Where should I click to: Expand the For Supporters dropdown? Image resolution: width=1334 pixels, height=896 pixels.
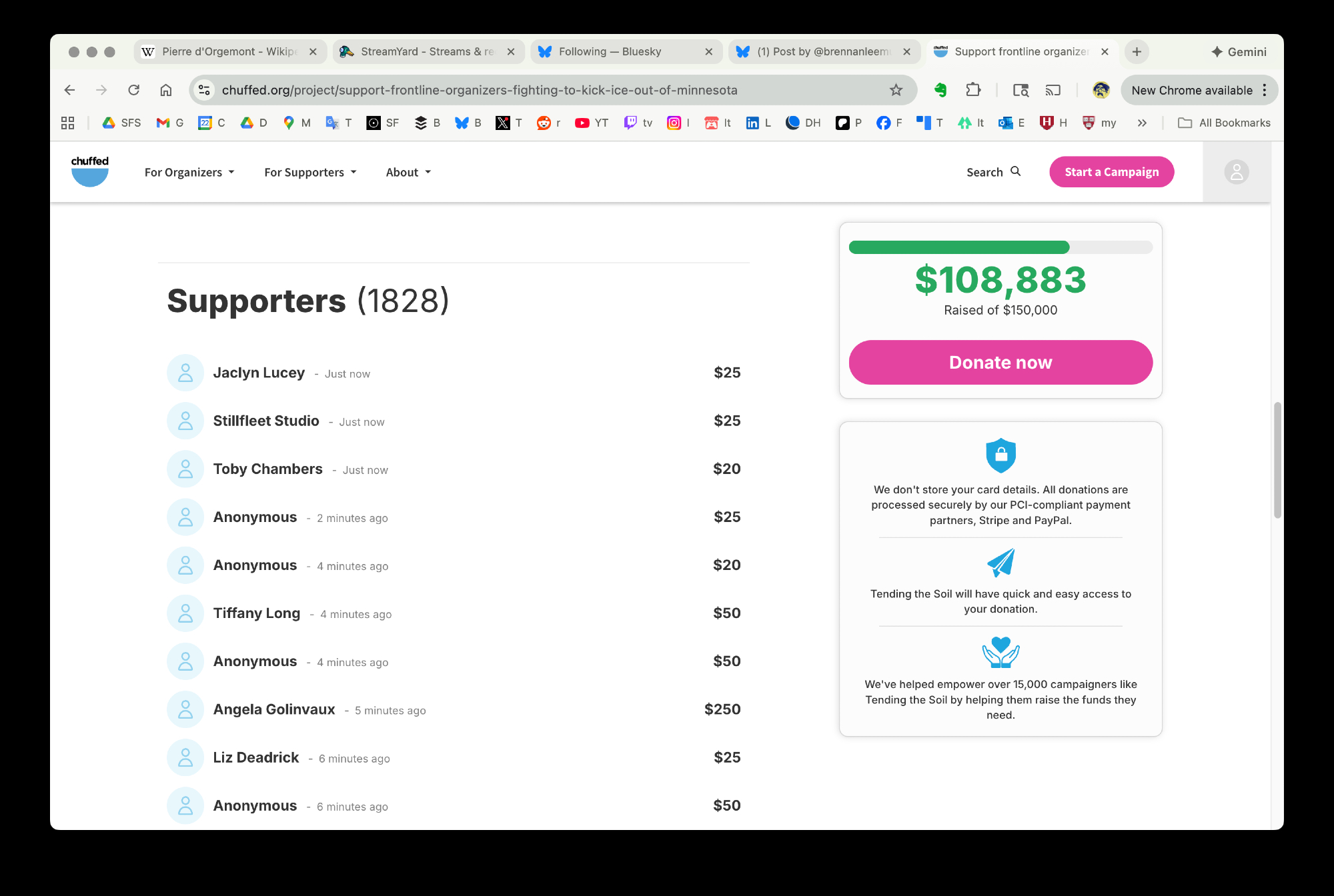click(x=310, y=172)
